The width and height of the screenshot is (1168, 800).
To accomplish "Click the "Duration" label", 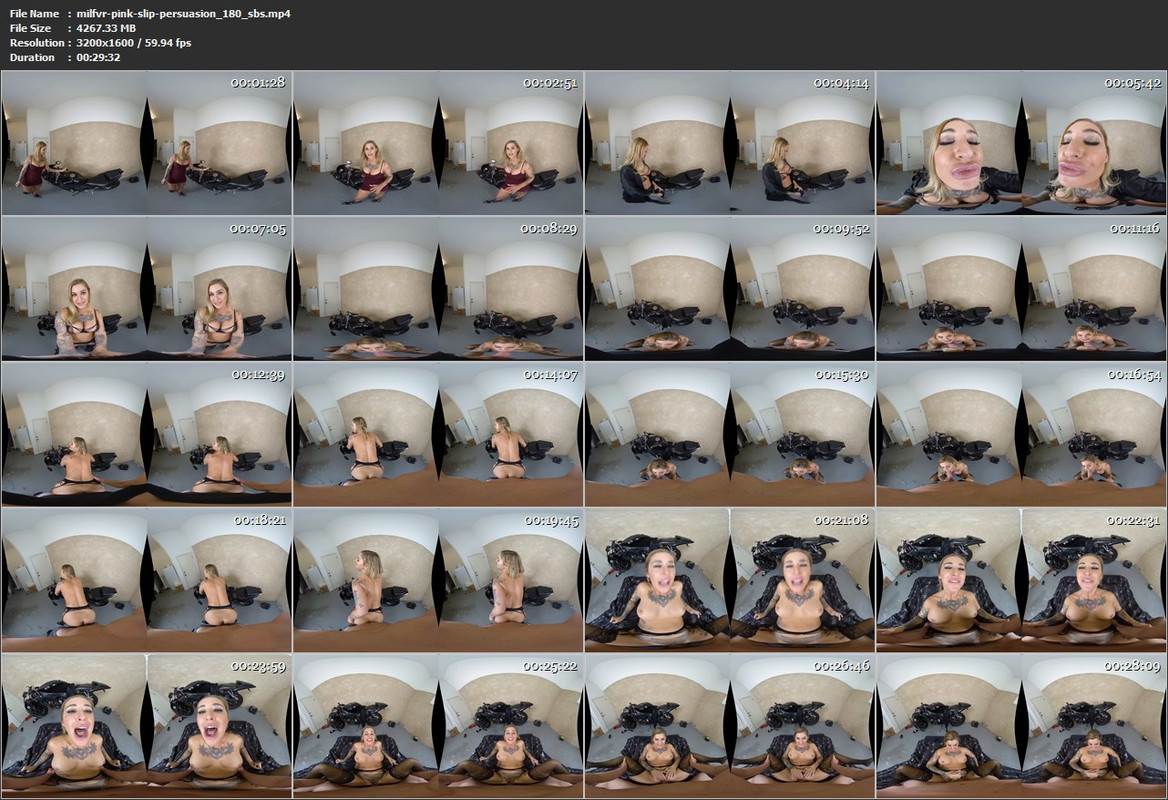I will (x=32, y=57).
